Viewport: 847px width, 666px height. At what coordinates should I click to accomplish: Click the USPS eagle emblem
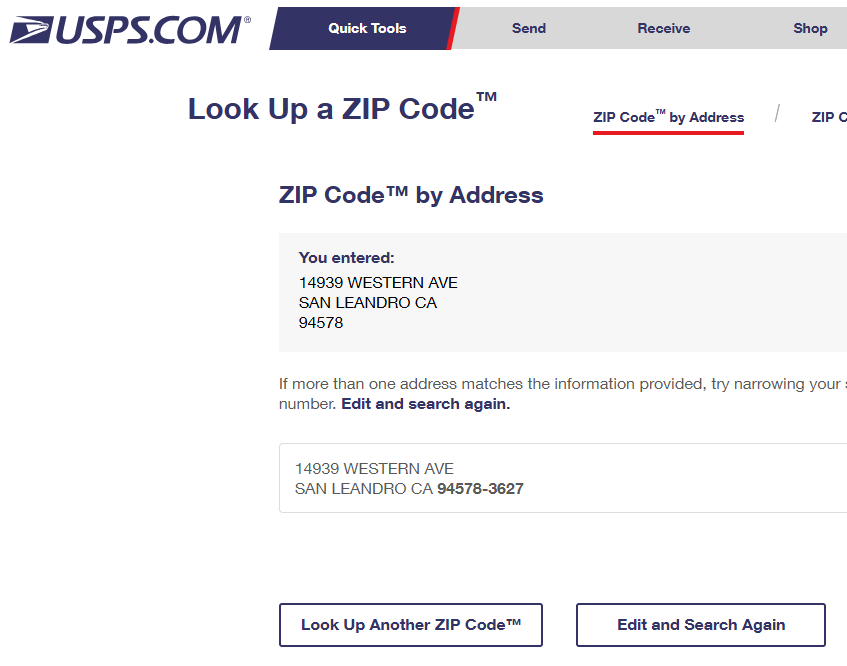(31, 29)
